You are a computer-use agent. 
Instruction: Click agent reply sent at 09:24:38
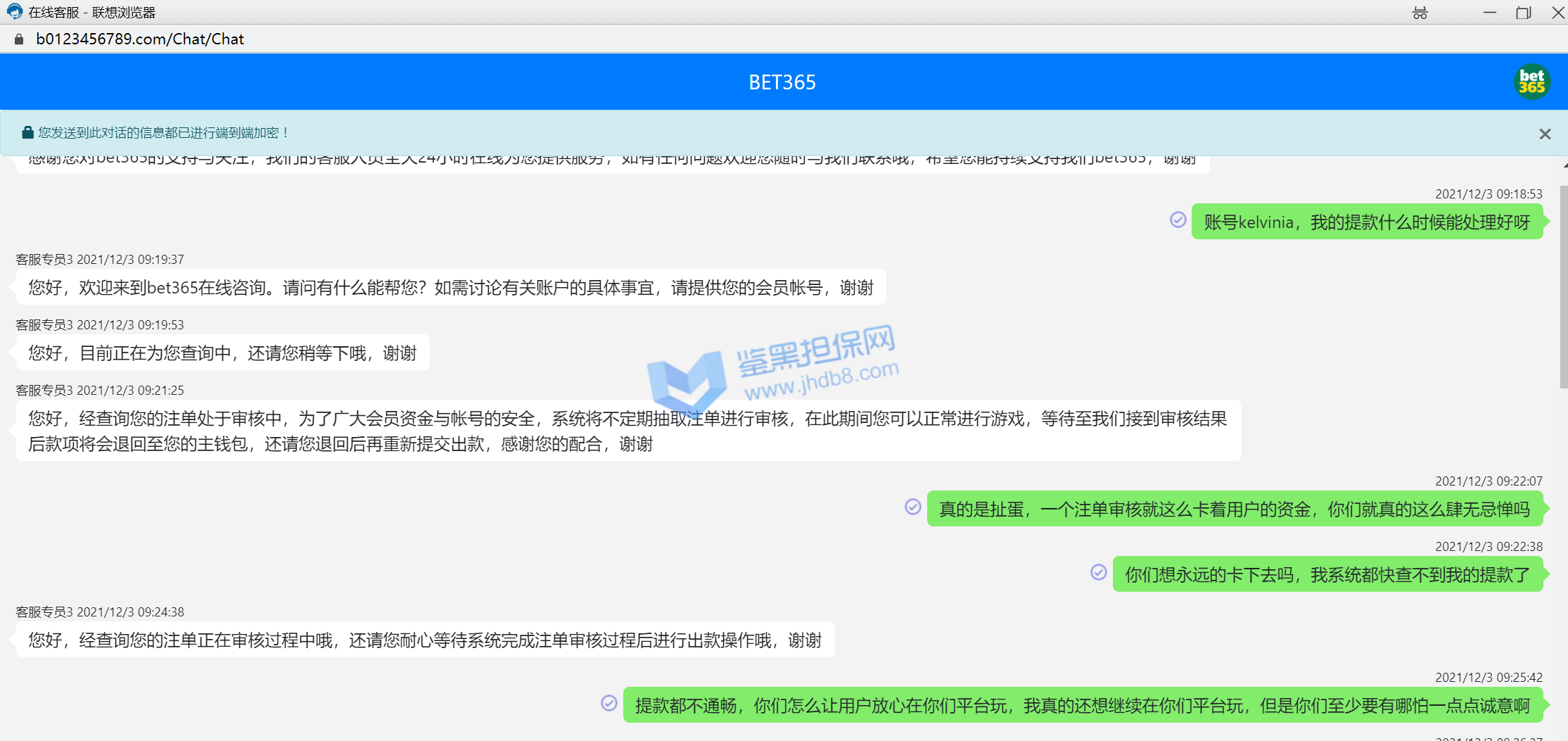424,640
